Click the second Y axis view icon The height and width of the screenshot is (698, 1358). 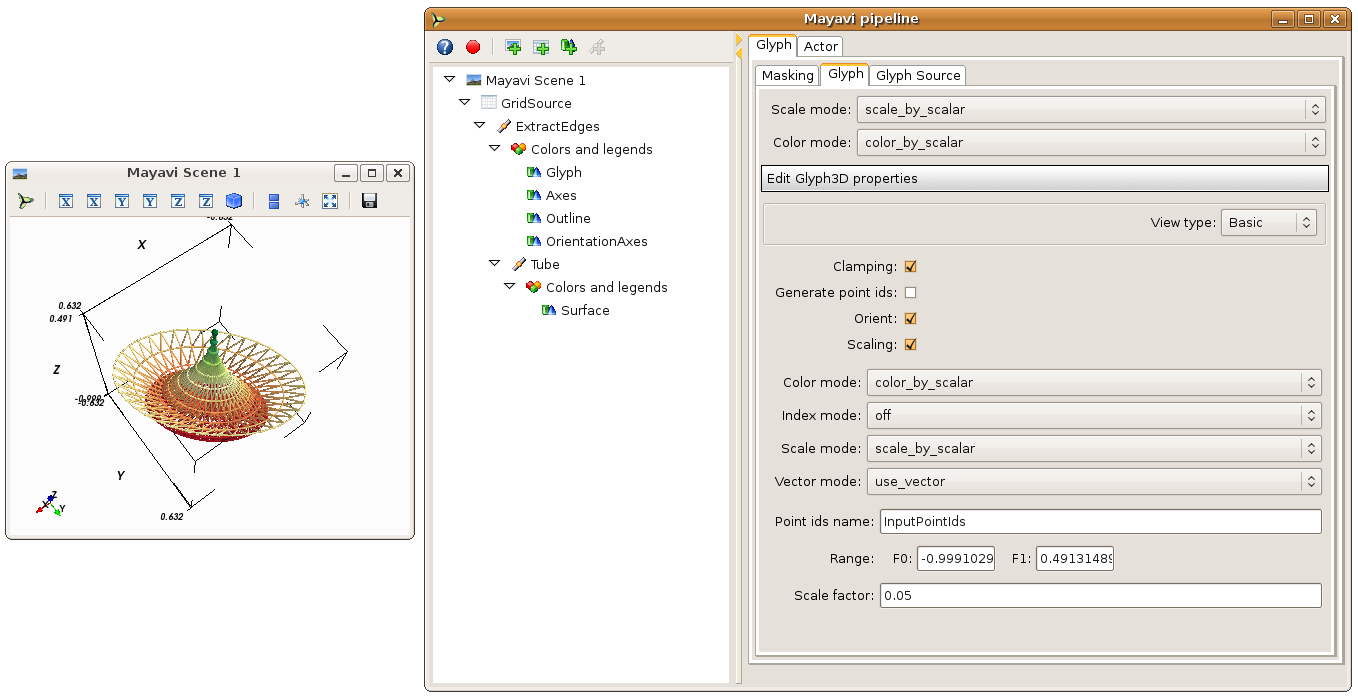coord(150,201)
